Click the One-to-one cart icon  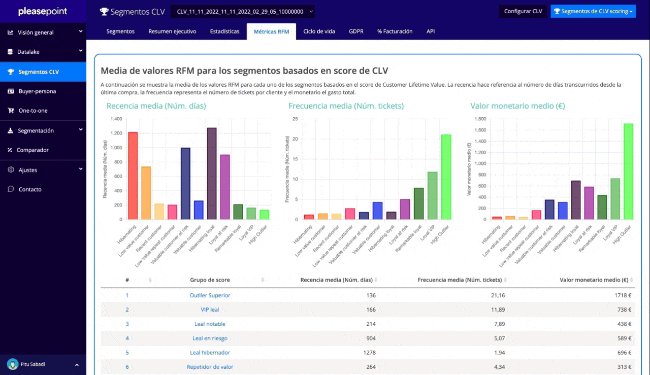pos(11,111)
